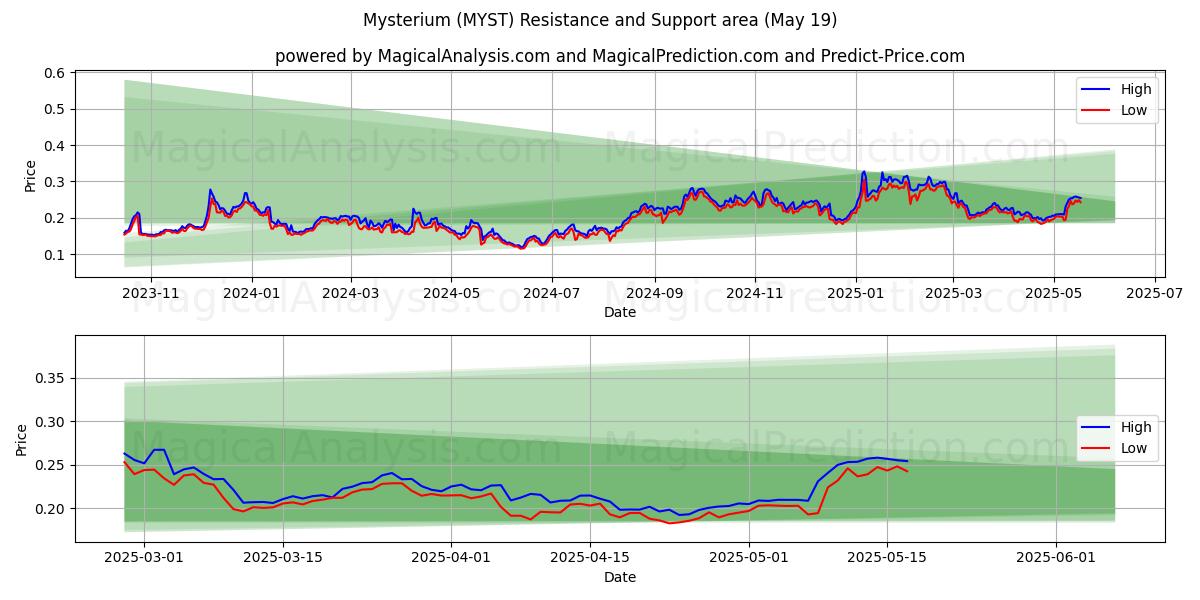Click the '2024-09' x-axis tick label

coord(654,294)
